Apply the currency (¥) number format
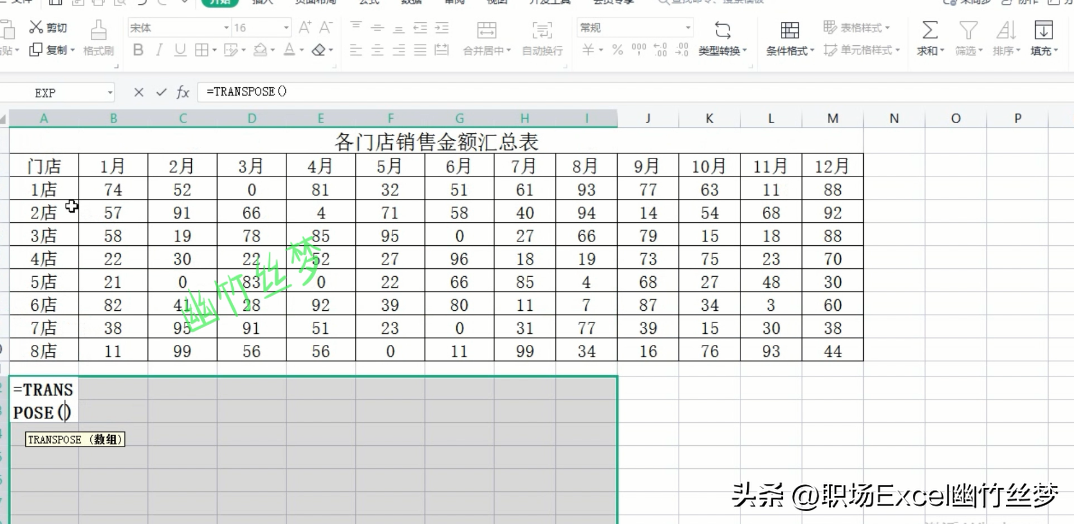 click(x=588, y=50)
